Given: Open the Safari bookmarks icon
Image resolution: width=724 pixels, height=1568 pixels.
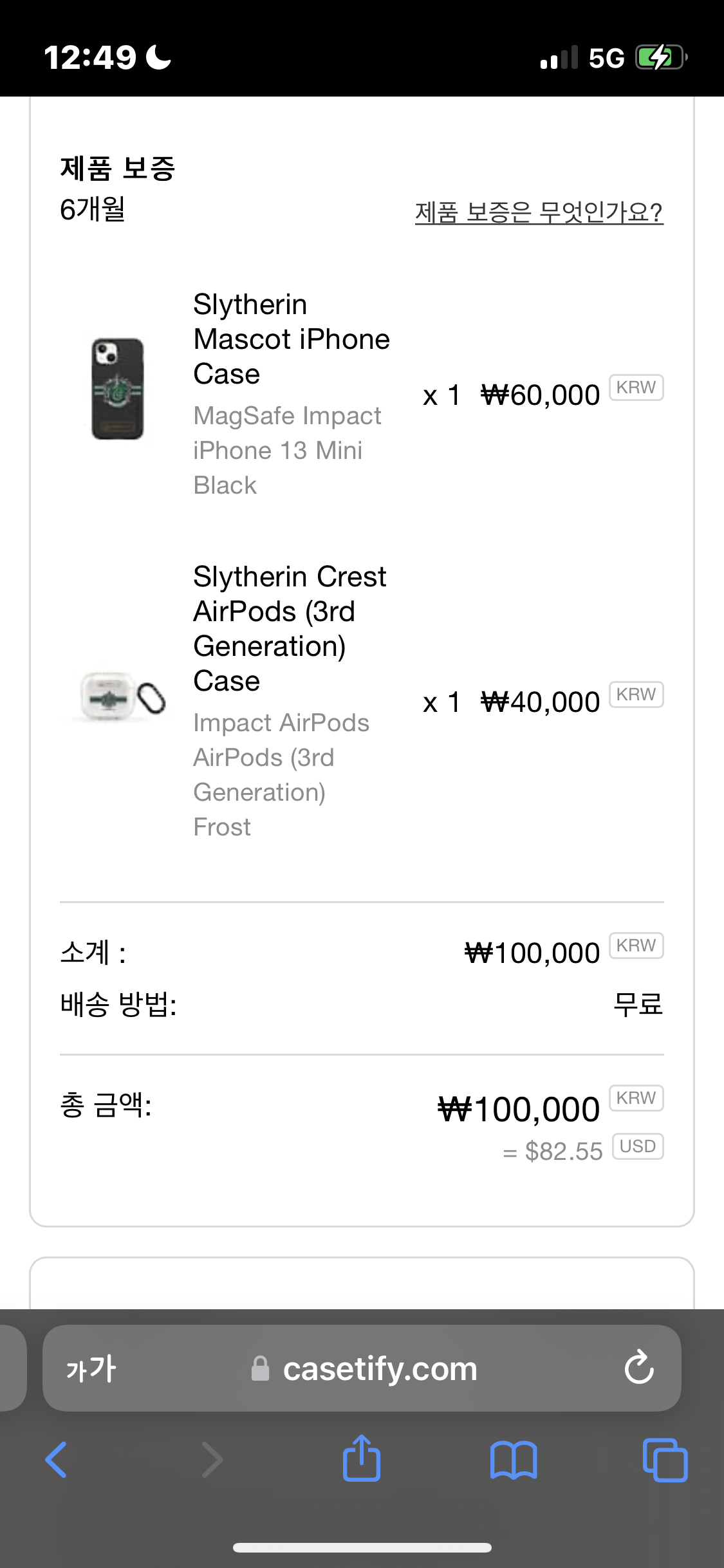Looking at the screenshot, I should coord(513,1459).
